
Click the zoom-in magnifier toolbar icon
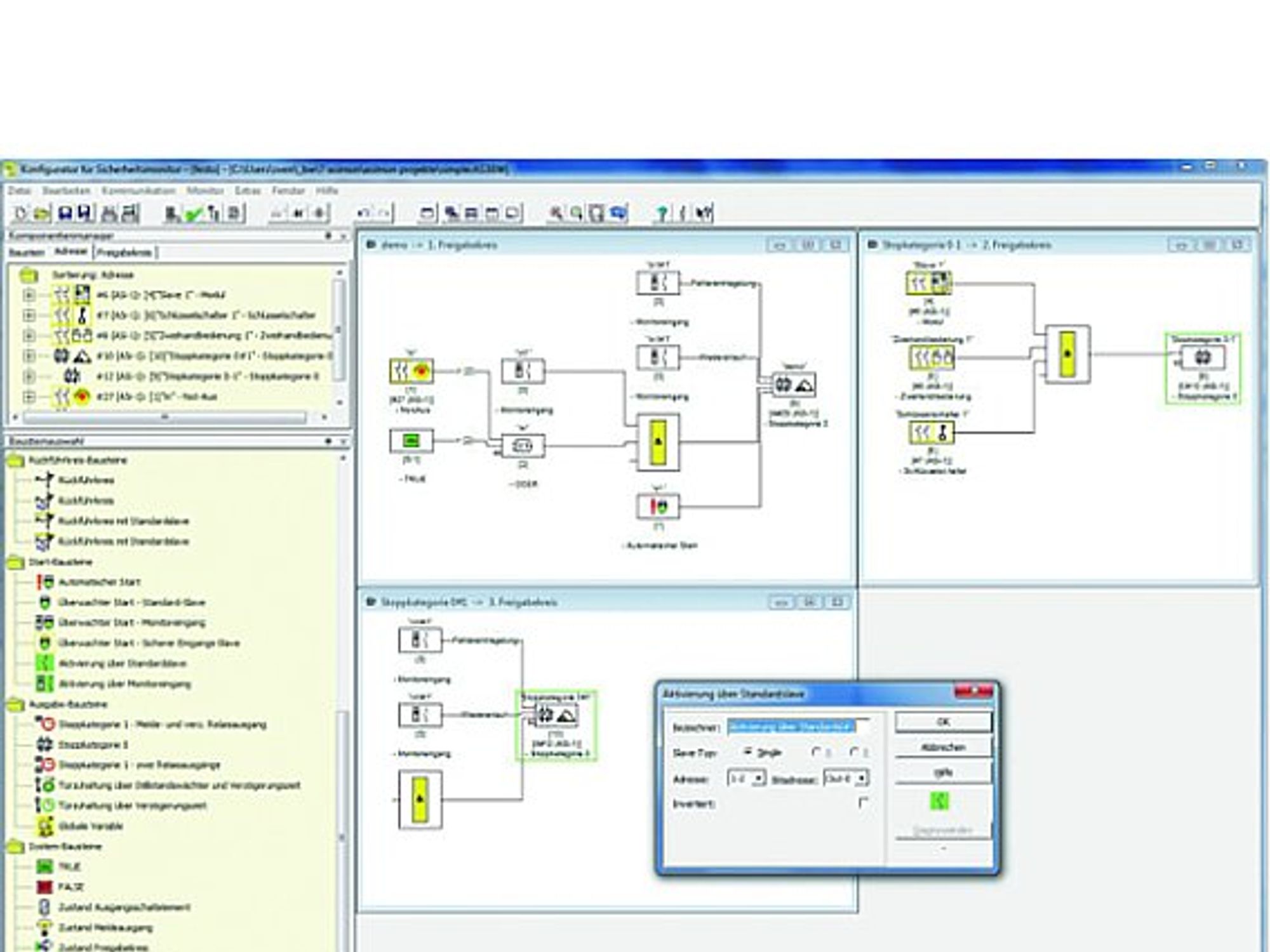(x=556, y=213)
